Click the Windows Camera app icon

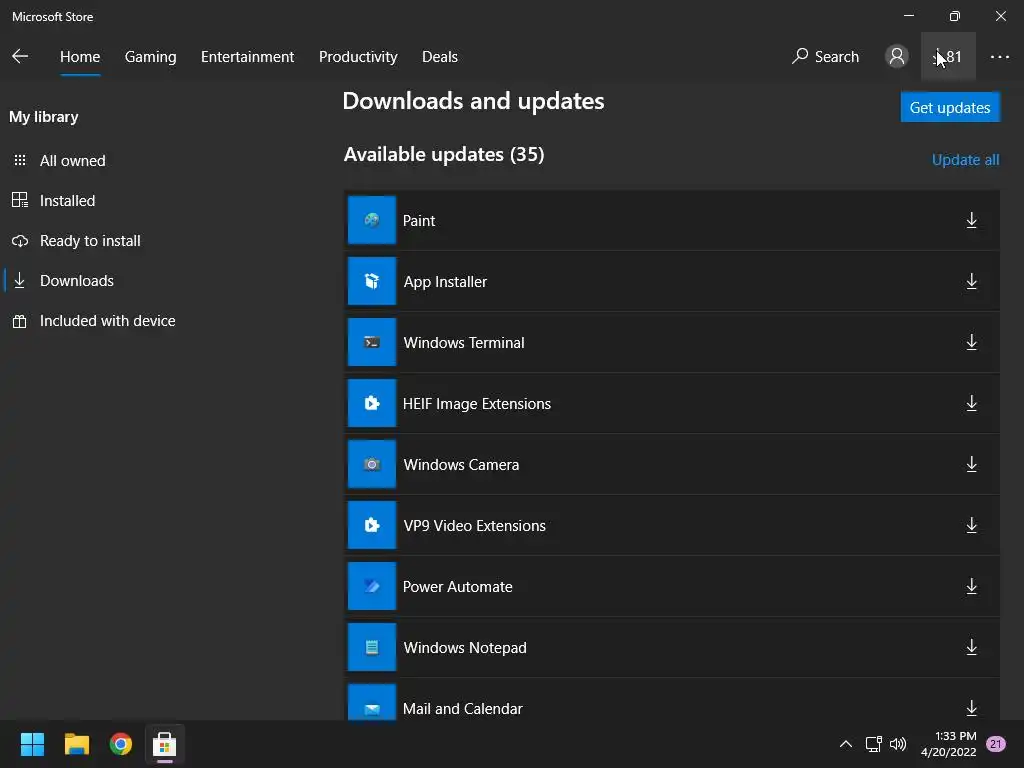point(372,464)
